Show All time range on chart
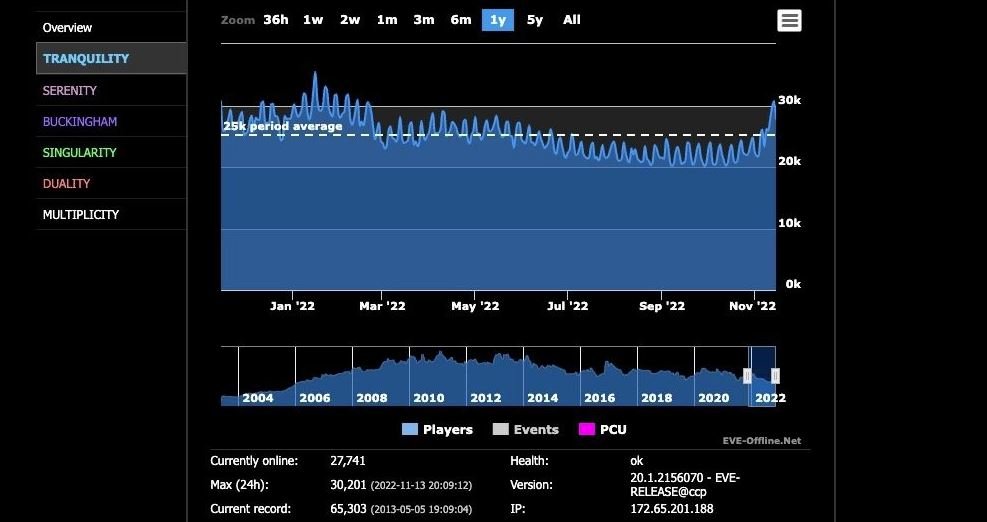This screenshot has width=987, height=522. click(x=572, y=20)
